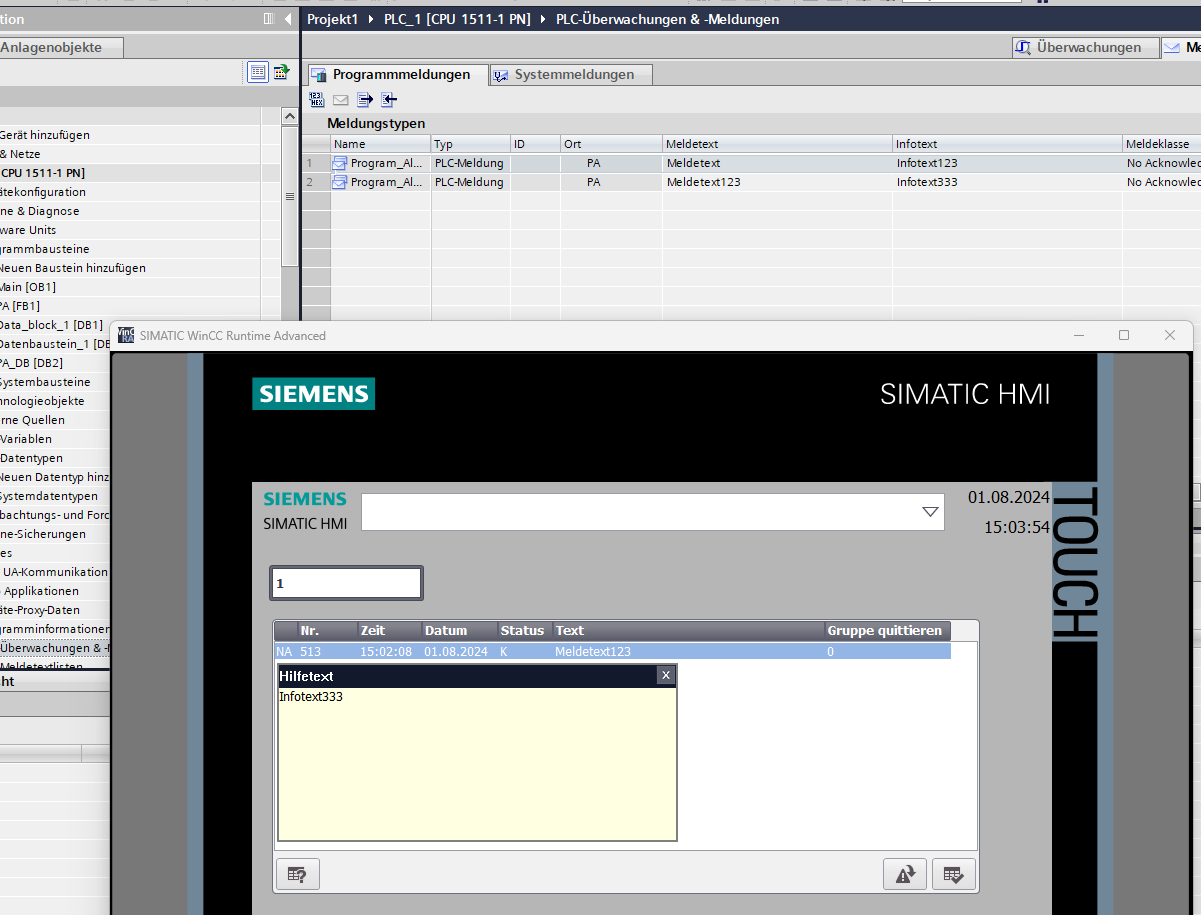Screen dimensions: 1201x915
Task: Click the tree icon with green arrow
Action: tap(282, 72)
